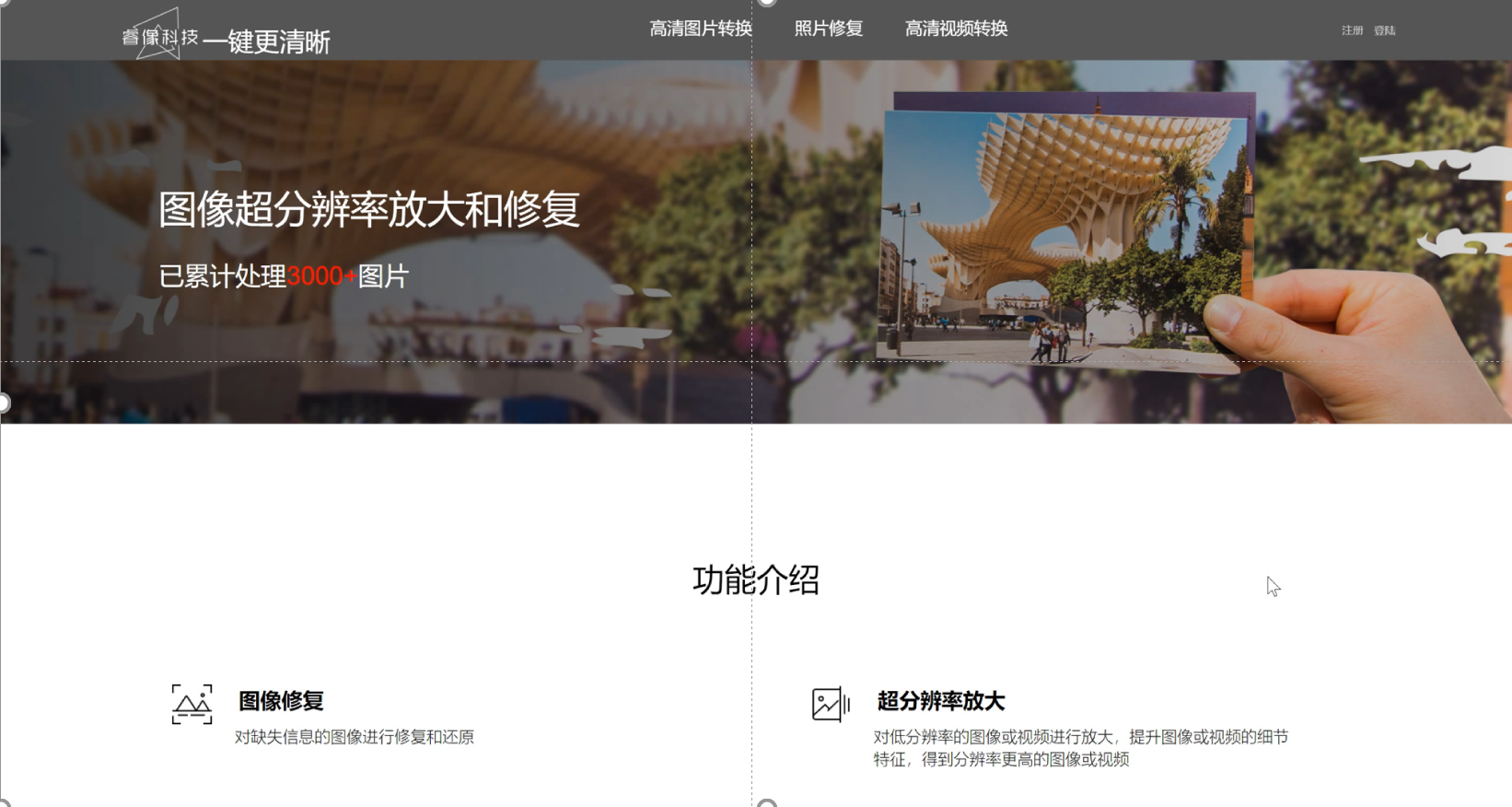
Task: Click the top center selection handle
Action: 766,2
